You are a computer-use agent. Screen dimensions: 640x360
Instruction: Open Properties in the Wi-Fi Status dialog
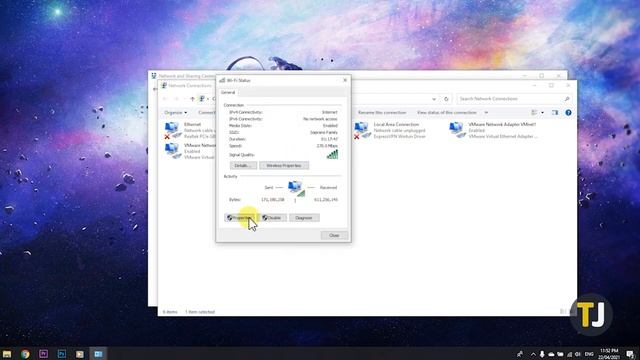tap(240, 218)
